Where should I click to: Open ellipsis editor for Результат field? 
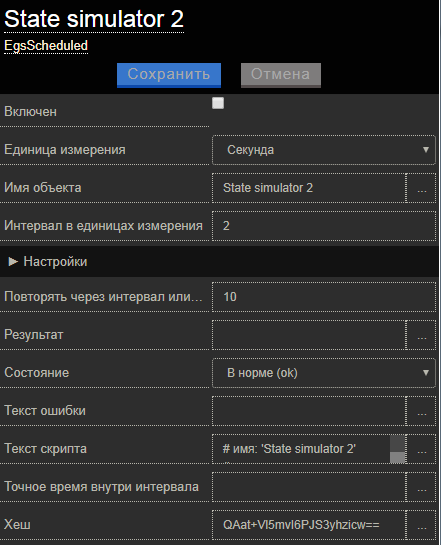pyautogui.click(x=421, y=335)
